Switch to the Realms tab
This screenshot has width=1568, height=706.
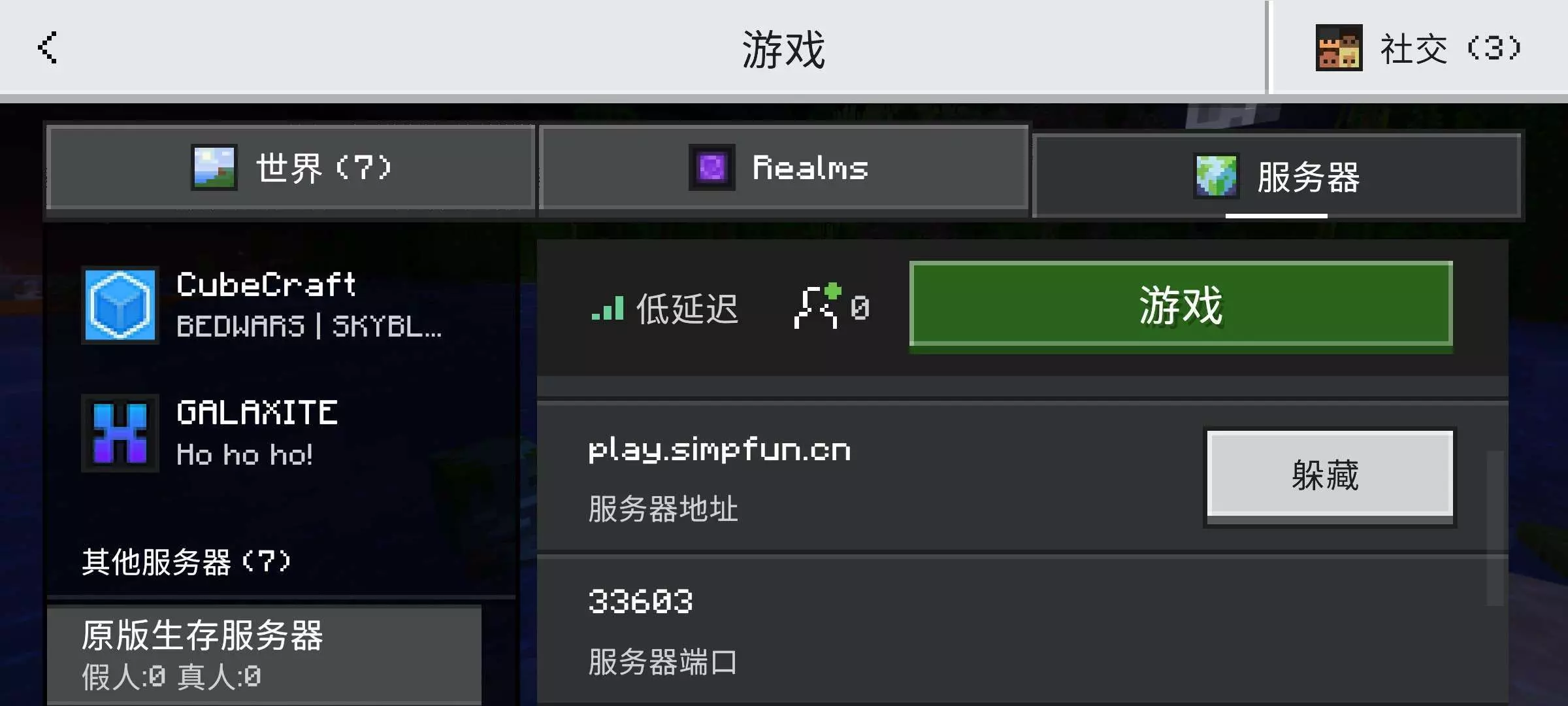(783, 168)
